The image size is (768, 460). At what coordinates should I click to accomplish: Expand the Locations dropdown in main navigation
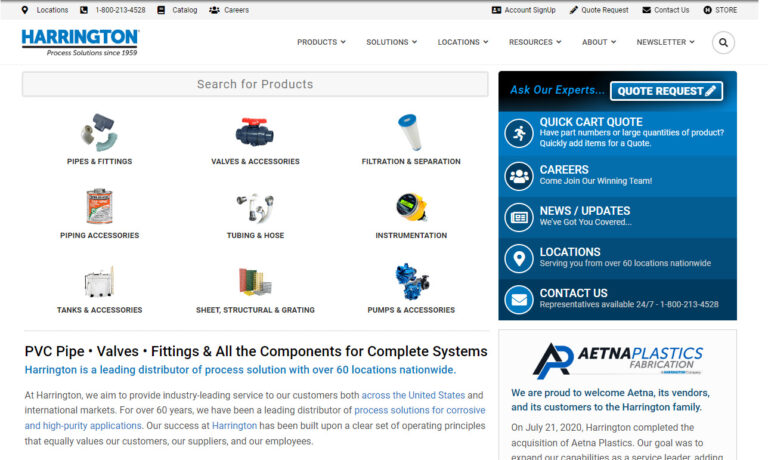coord(463,42)
